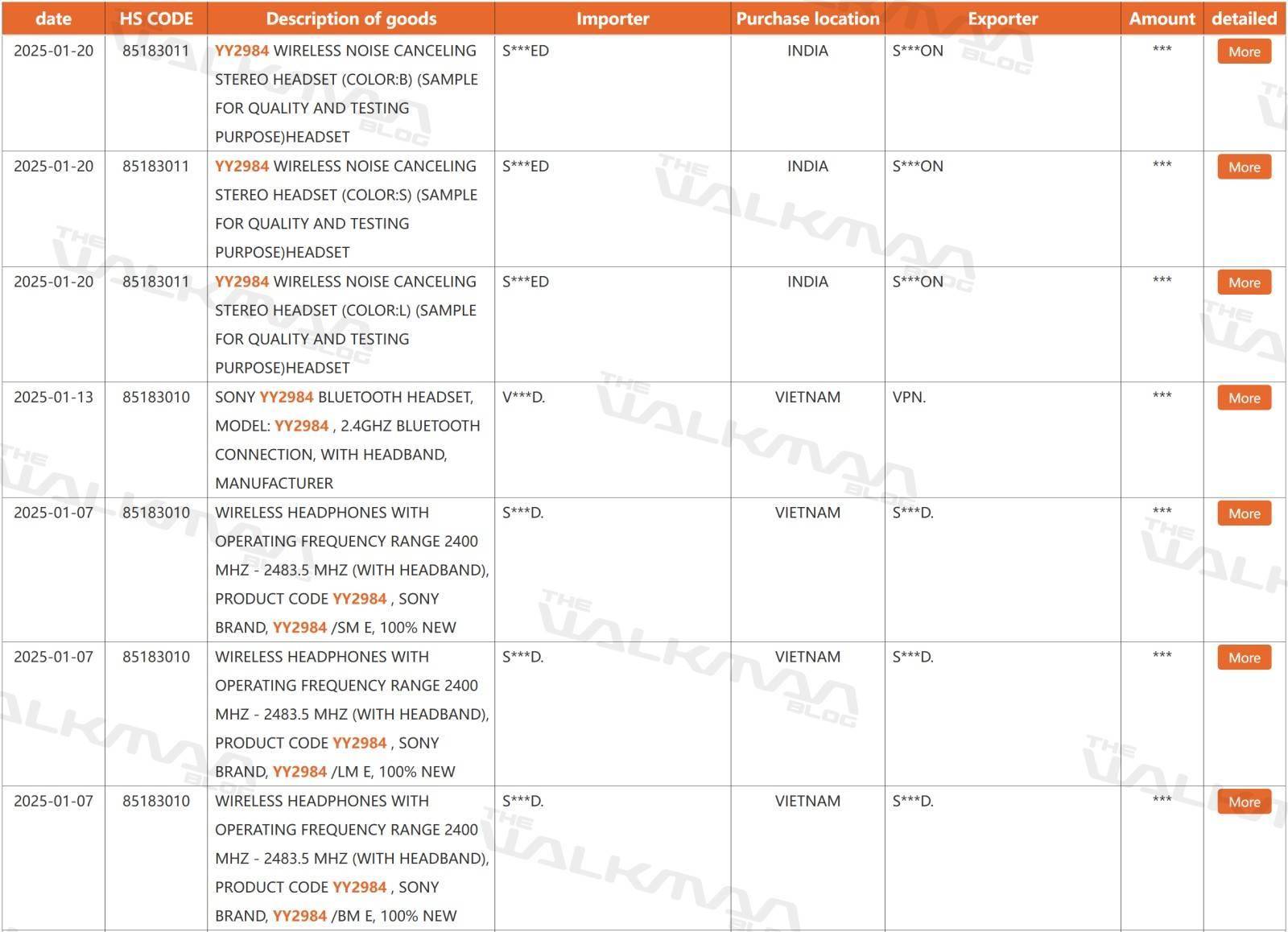The width and height of the screenshot is (1288, 932).
Task: Select date 2025-01-07 in the /SM E row
Action: click(x=53, y=513)
